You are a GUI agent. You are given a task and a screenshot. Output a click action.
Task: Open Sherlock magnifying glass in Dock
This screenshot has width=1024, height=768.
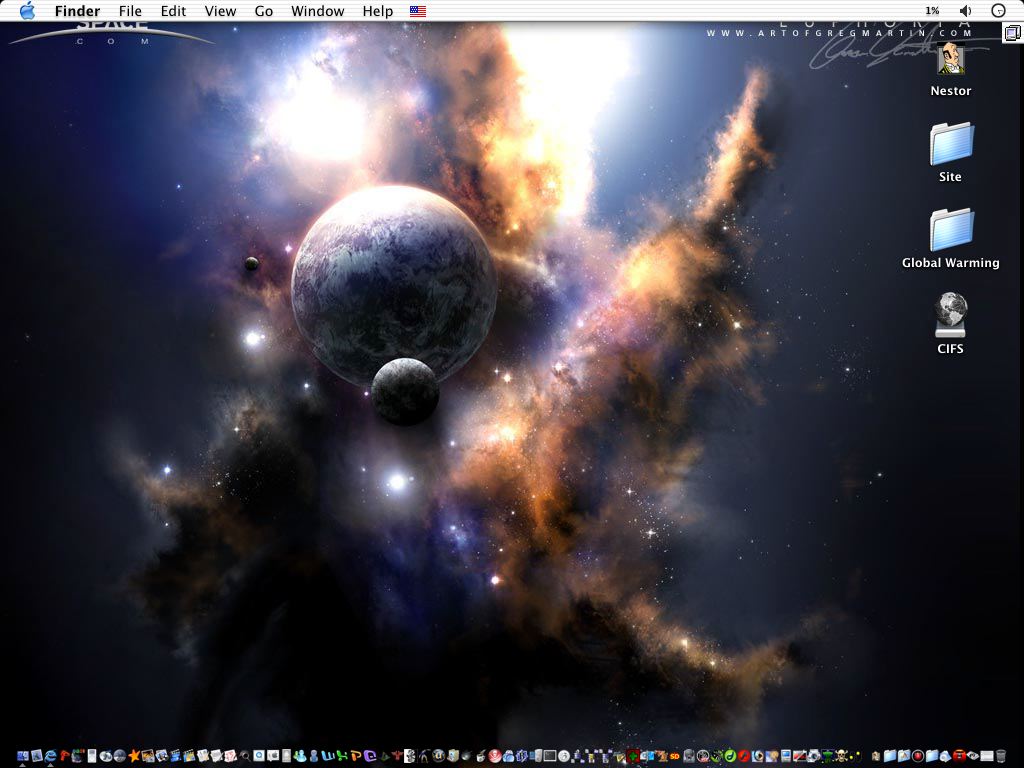[x=245, y=756]
